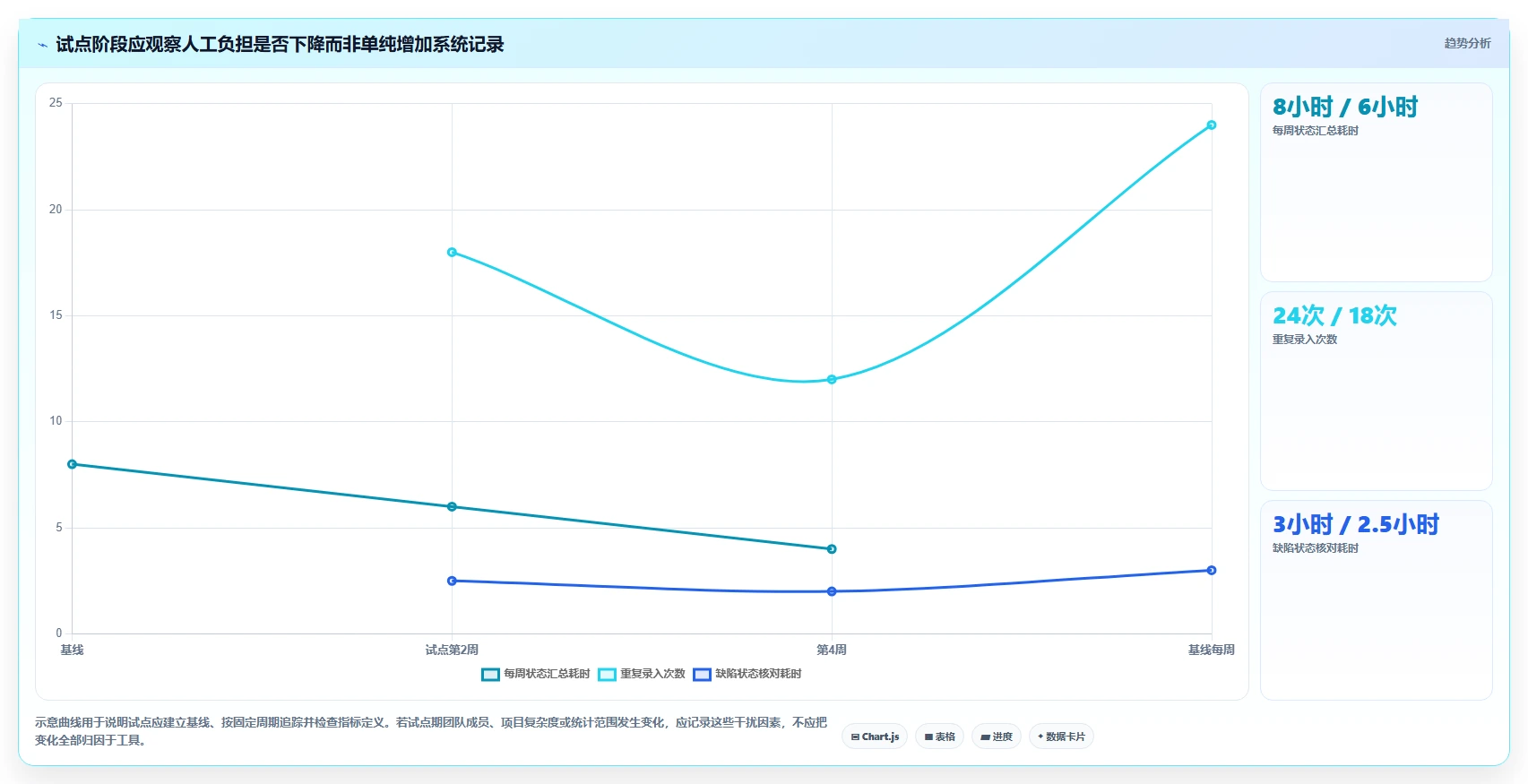The height and width of the screenshot is (784, 1528).
Task: Click the 8小时 / 6小时 stat value
Action: tap(1345, 108)
